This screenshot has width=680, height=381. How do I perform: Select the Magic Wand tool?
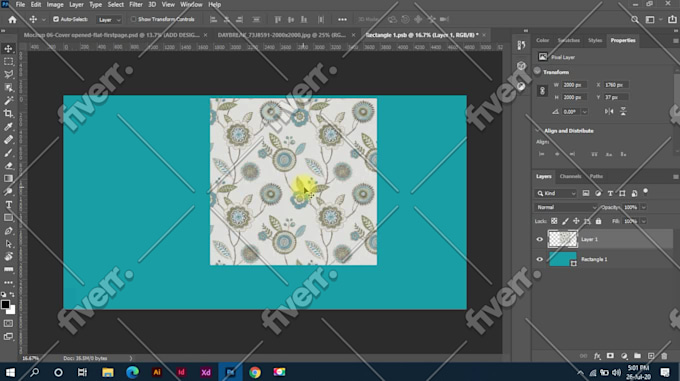8,101
